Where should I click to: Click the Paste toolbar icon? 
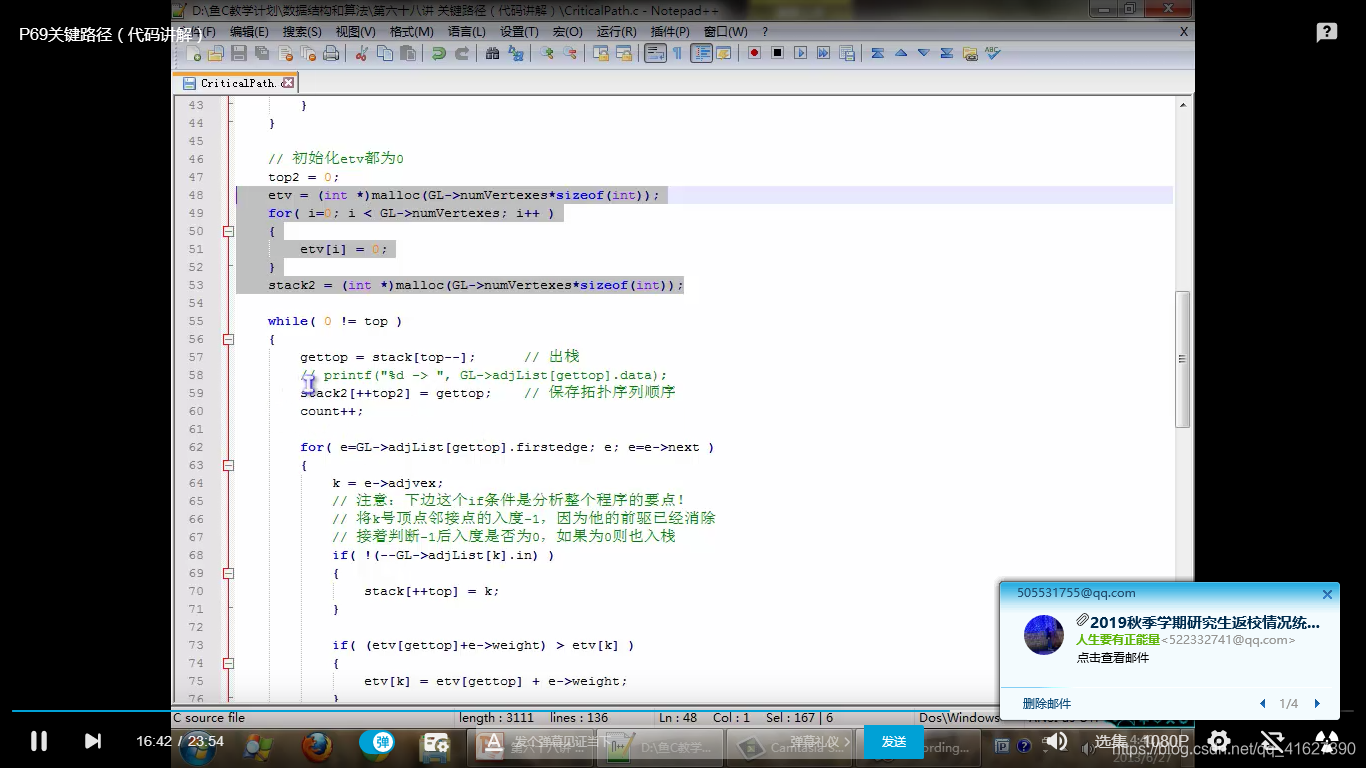(407, 53)
